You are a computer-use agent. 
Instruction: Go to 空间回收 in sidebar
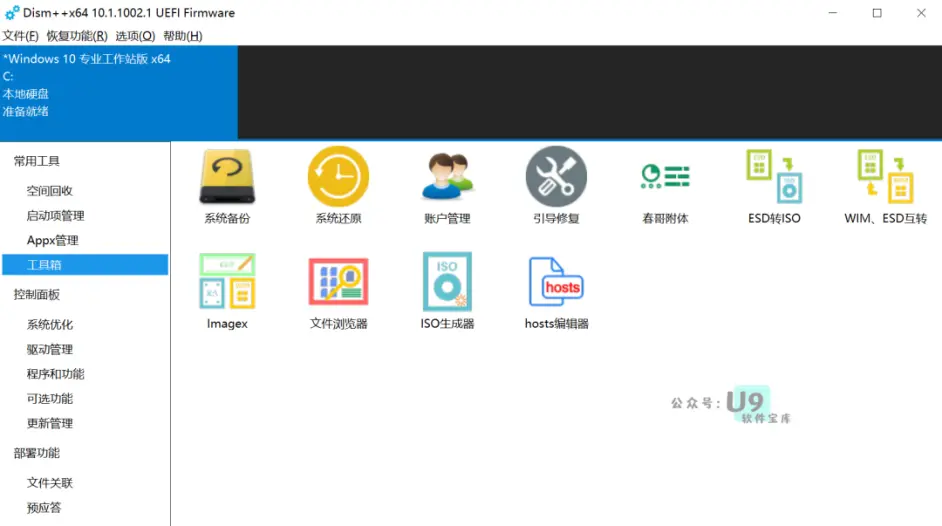(x=49, y=191)
